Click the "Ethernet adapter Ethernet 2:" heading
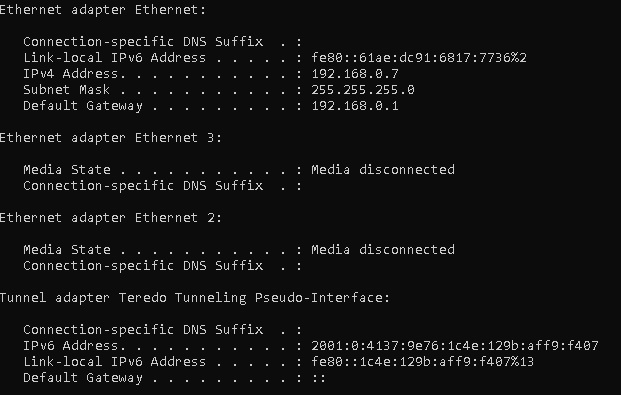This screenshot has height=395, width=621. [x=111, y=218]
